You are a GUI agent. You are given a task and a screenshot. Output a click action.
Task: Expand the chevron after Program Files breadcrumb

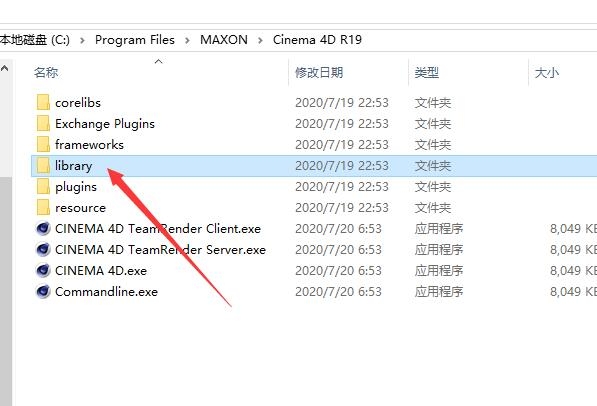point(187,40)
